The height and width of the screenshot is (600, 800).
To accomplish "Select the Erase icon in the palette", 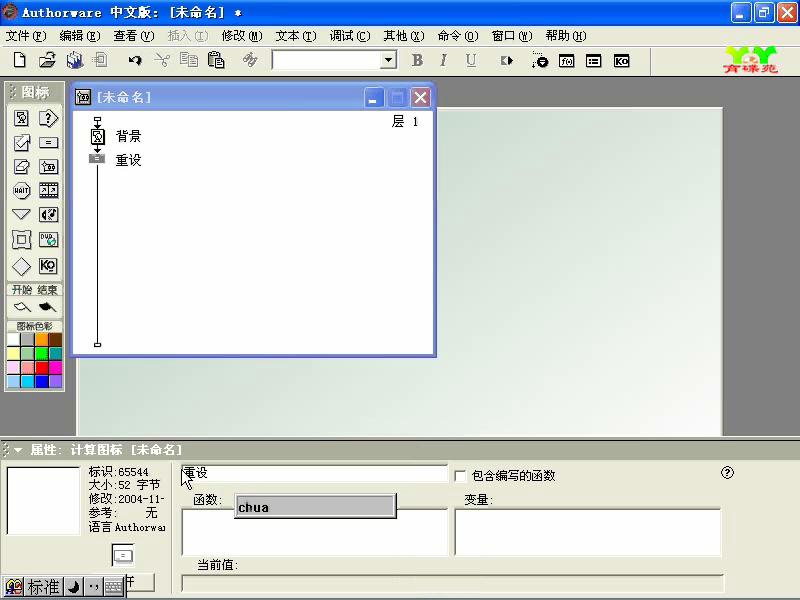I will tap(21, 166).
